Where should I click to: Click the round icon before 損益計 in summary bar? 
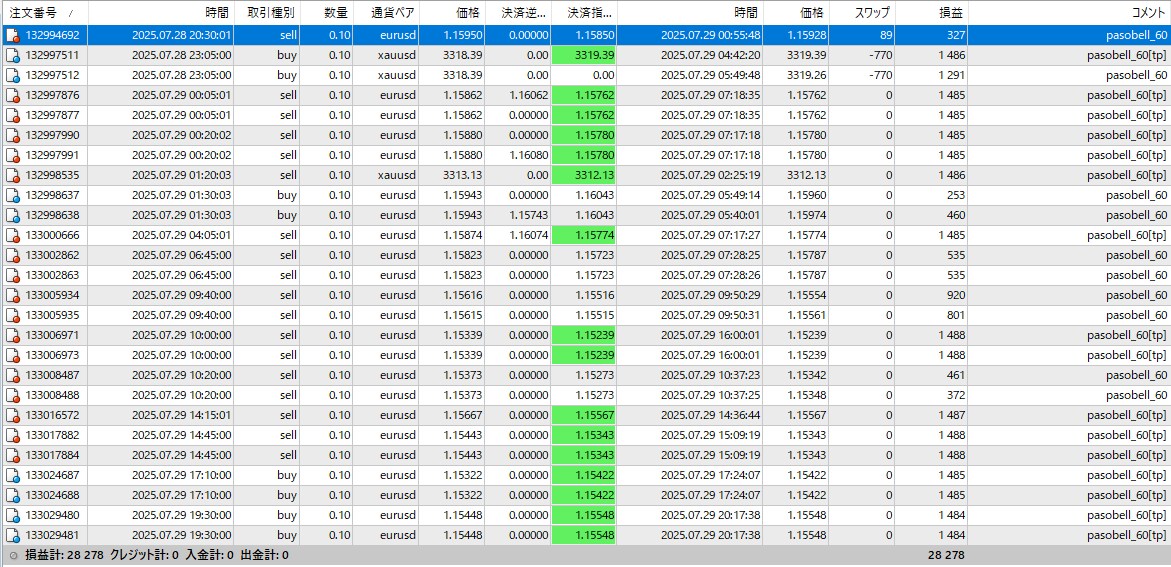click(x=13, y=556)
